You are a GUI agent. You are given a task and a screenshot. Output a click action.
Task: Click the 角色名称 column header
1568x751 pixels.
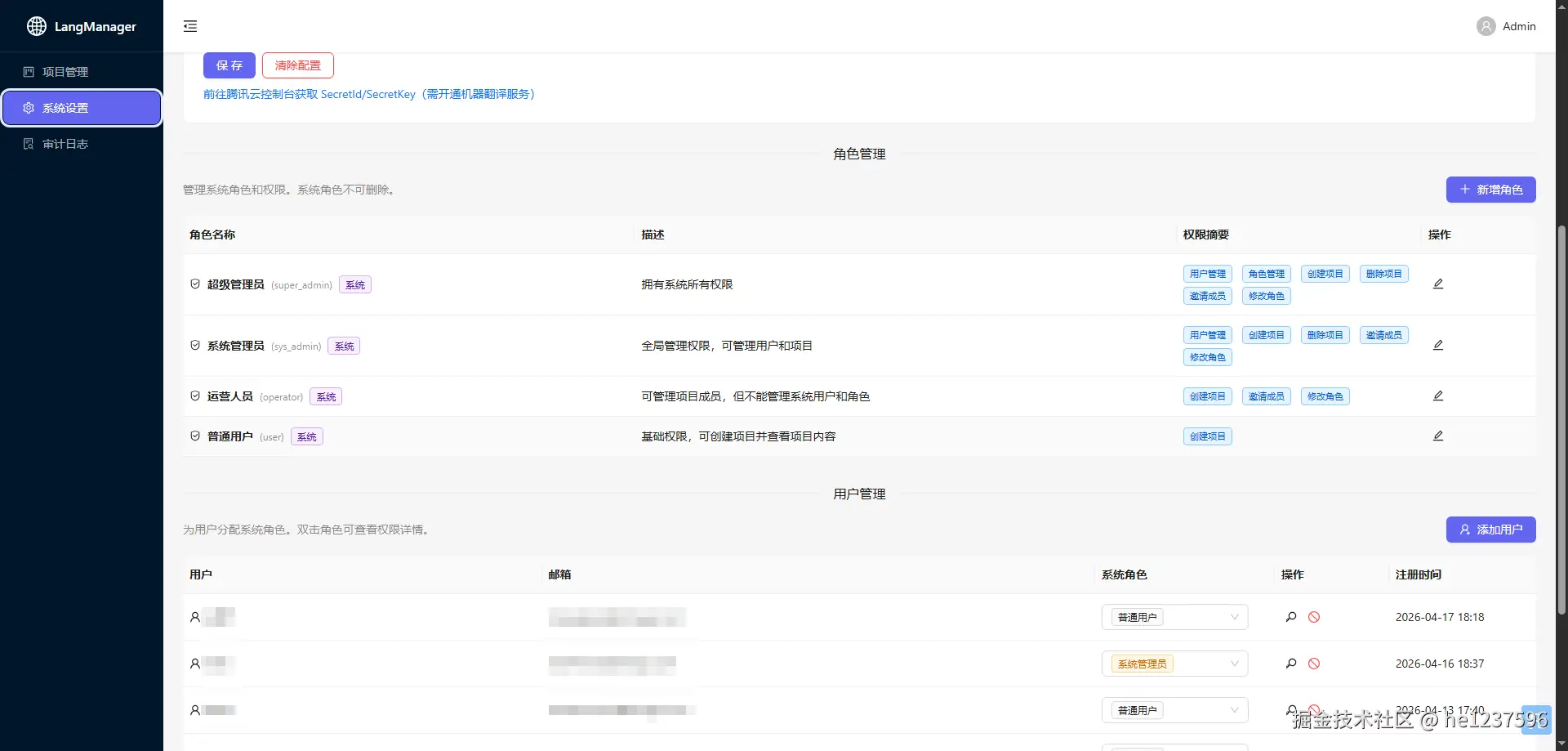pos(212,235)
